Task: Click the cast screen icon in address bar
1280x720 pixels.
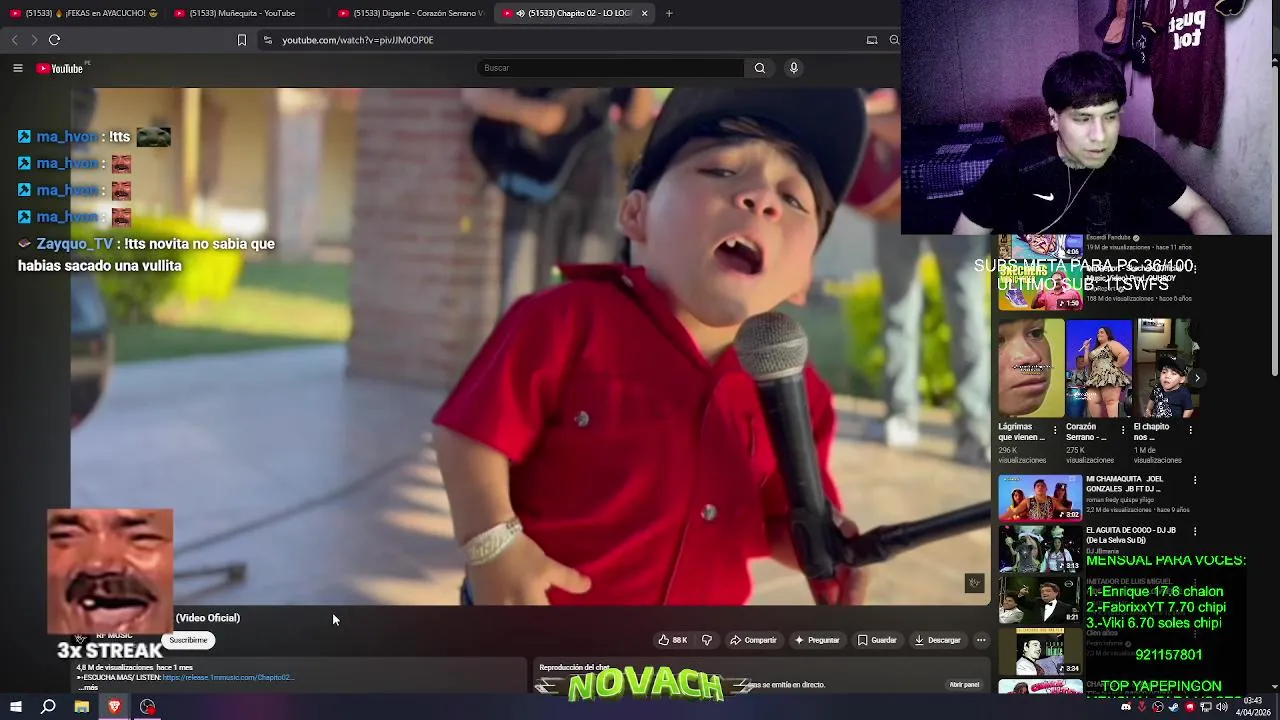Action: [x=872, y=40]
